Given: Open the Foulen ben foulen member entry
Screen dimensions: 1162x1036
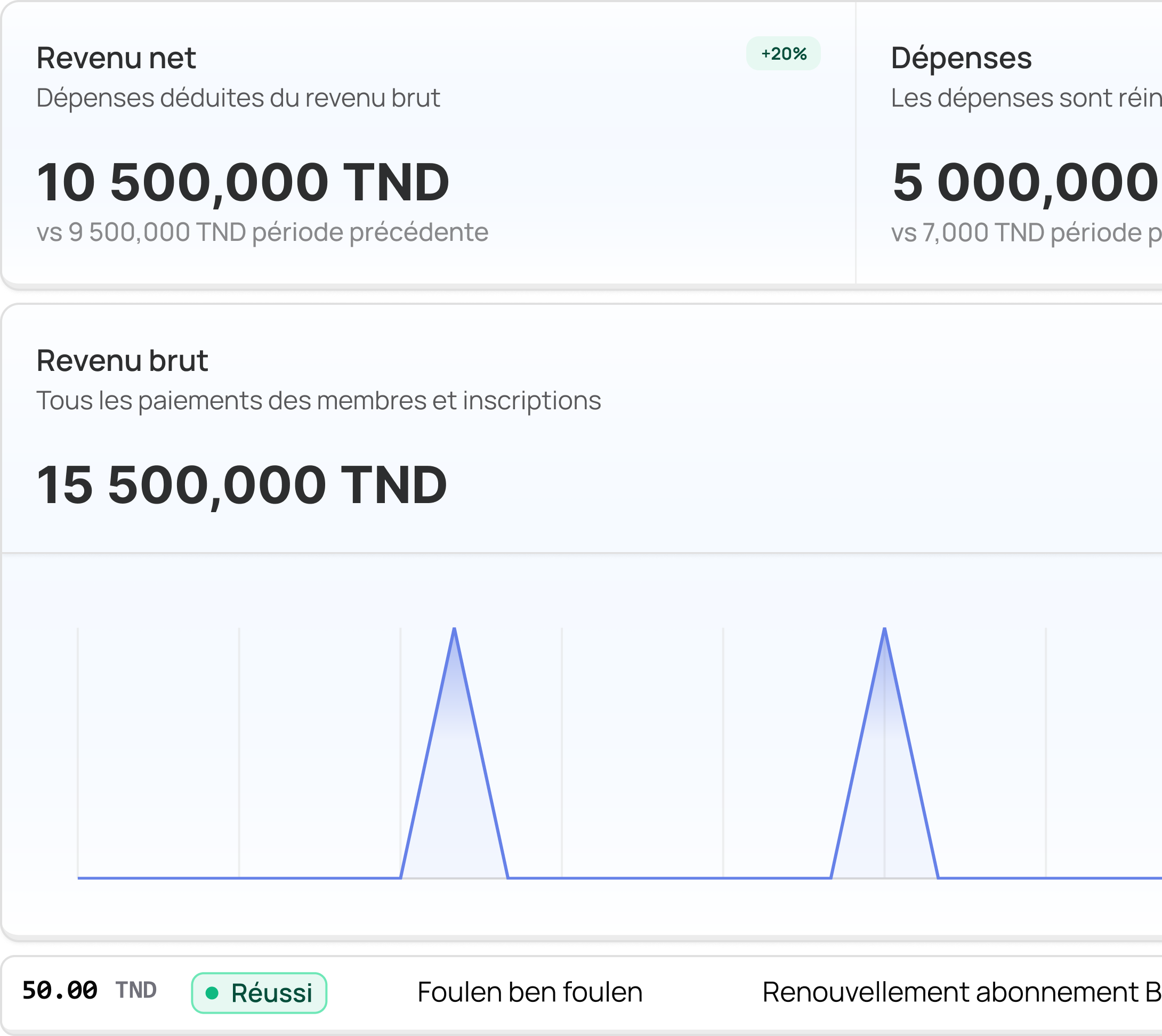Looking at the screenshot, I should [x=529, y=992].
